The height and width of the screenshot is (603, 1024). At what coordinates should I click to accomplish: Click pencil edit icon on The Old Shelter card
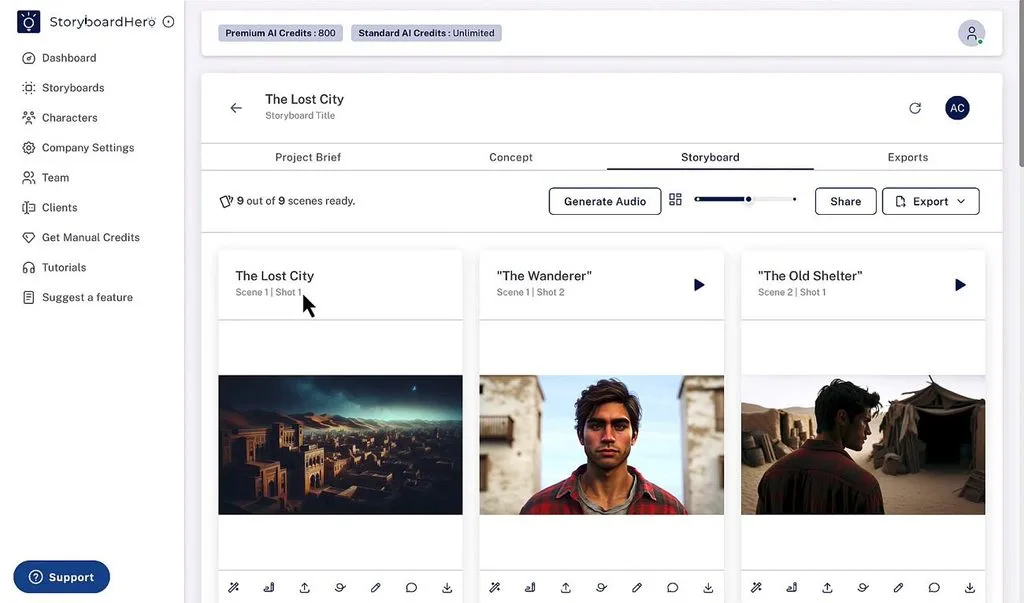pyautogui.click(x=899, y=587)
